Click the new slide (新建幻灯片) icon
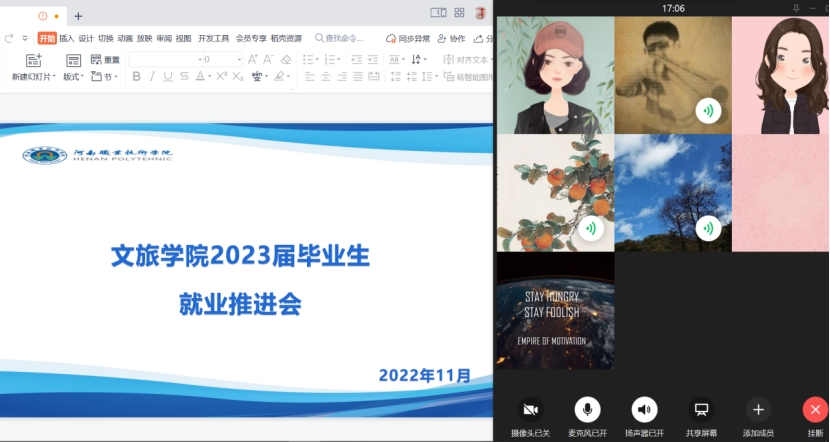Screen dimensions: 830x442 coord(33,60)
